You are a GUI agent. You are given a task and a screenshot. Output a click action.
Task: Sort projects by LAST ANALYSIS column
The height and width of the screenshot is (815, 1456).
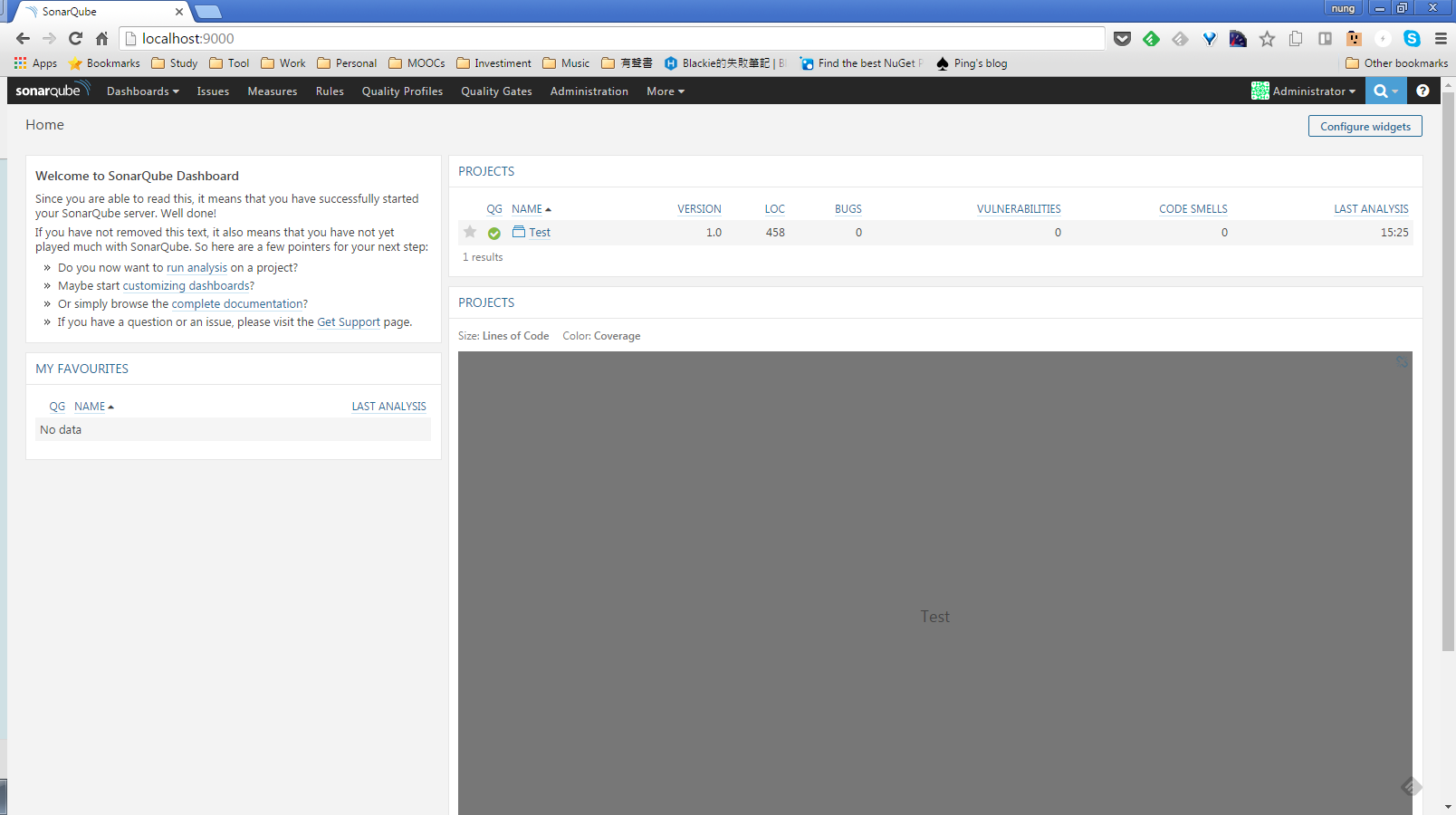click(1371, 209)
